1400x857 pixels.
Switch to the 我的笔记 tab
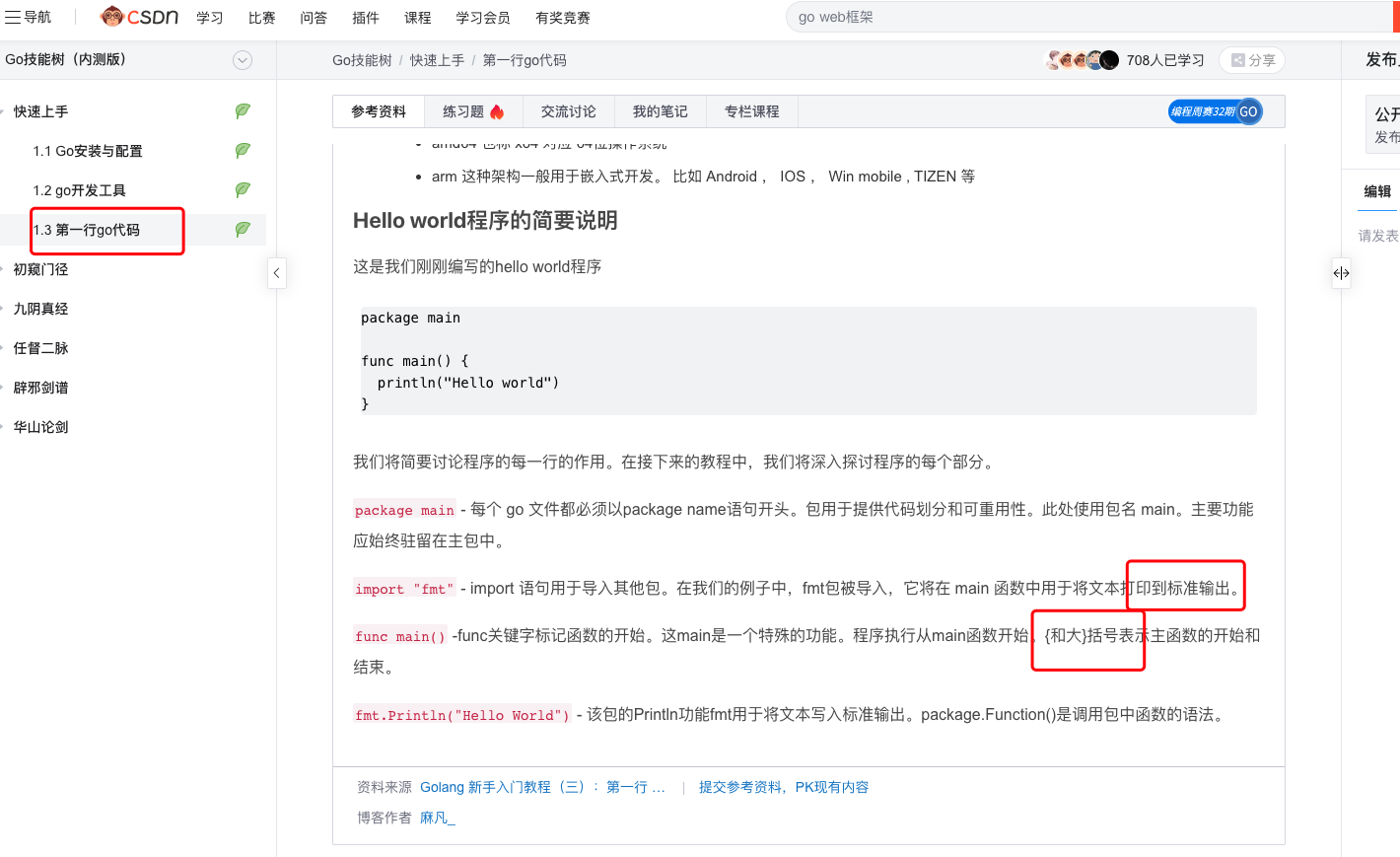pos(660,111)
